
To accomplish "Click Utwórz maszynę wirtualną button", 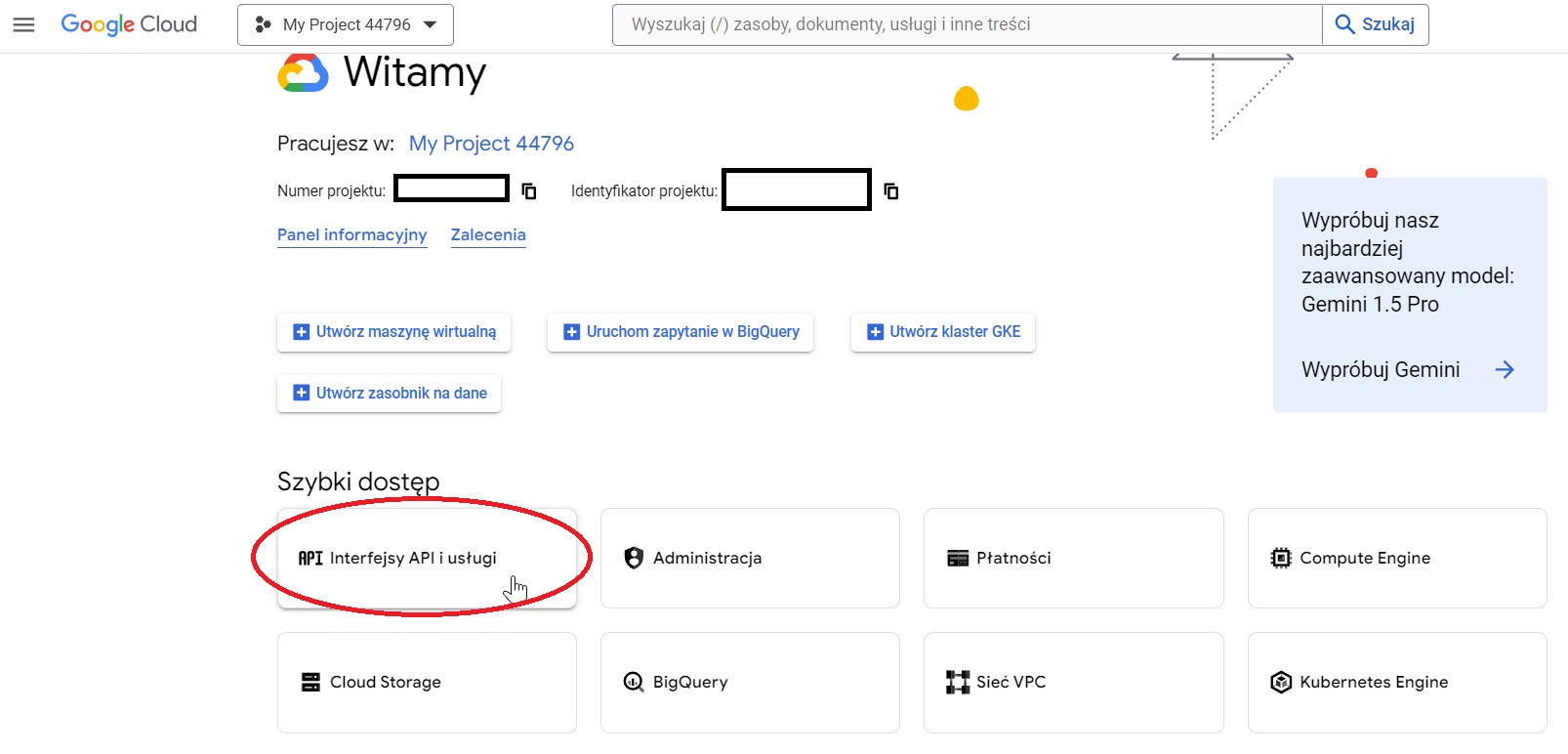I will [394, 332].
